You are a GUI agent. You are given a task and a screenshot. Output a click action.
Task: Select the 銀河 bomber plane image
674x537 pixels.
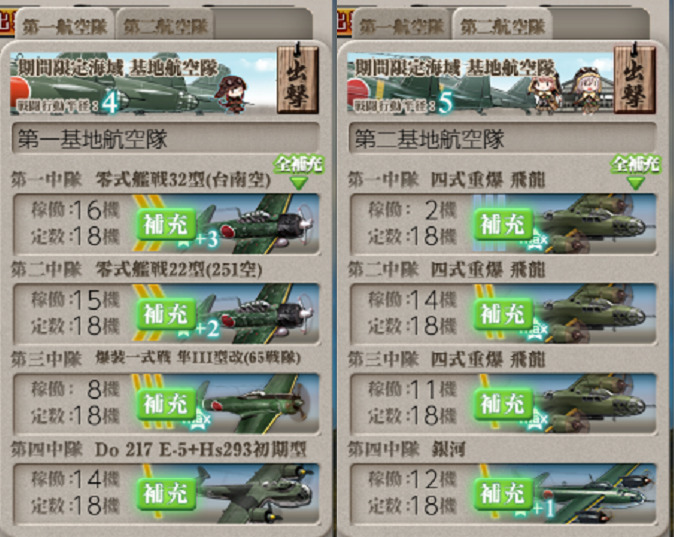[595, 494]
